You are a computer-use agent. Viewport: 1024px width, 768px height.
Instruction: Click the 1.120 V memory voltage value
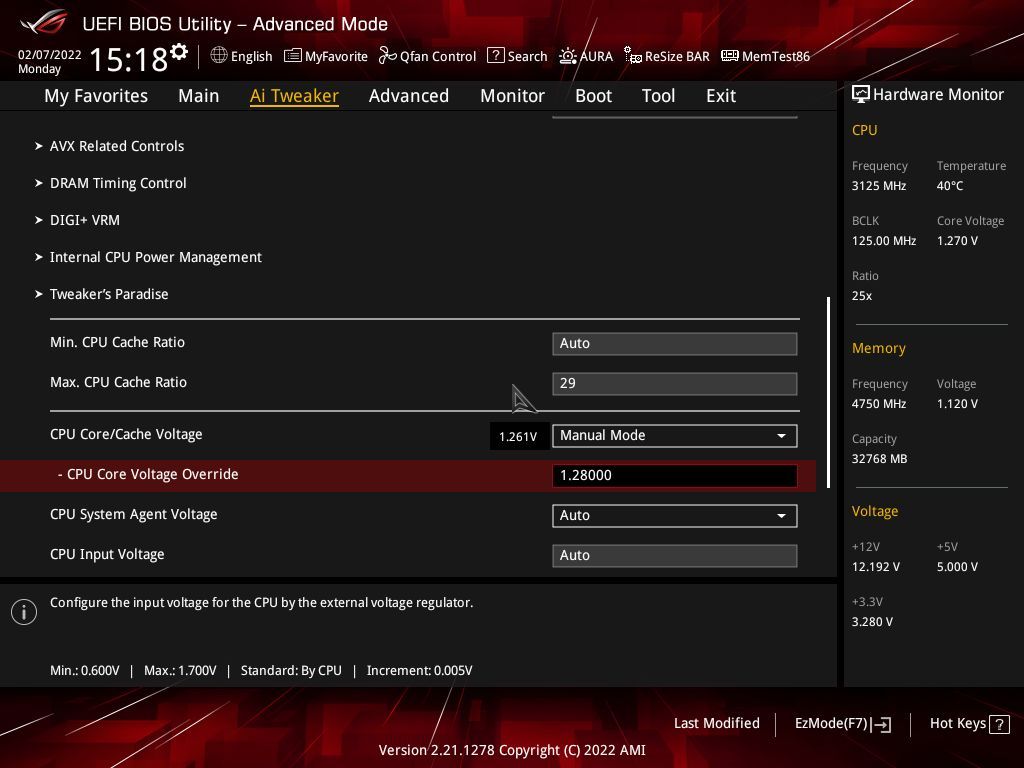[957, 404]
